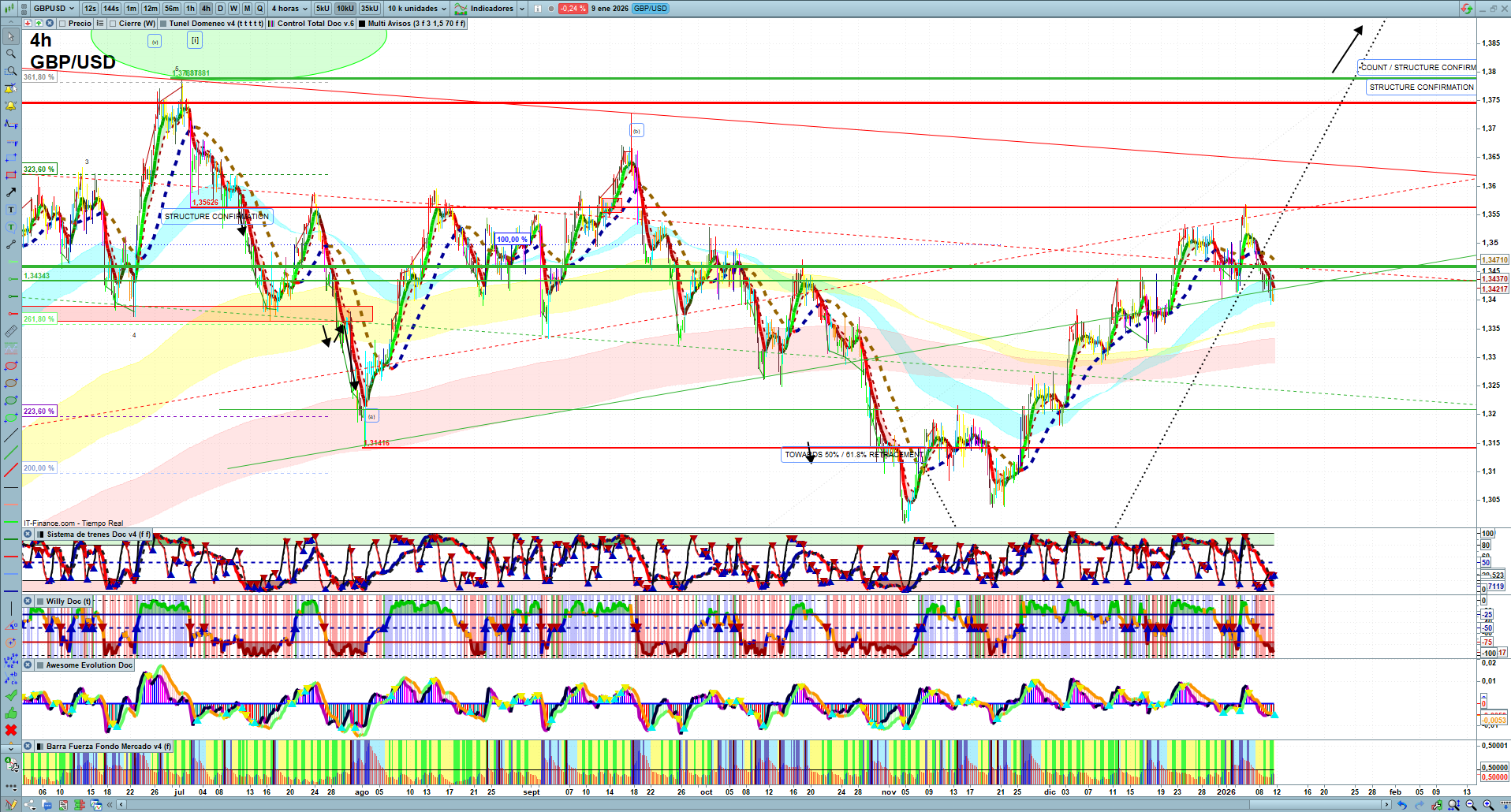The width and height of the screenshot is (1511, 812).
Task: Close the Willy Doc indicator panel
Action: [28, 602]
